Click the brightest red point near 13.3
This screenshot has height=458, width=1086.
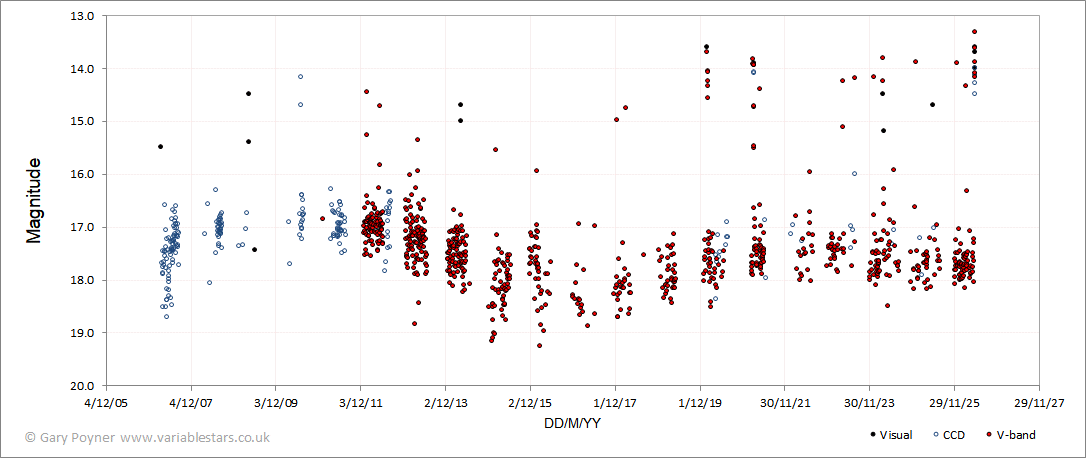pos(974,31)
